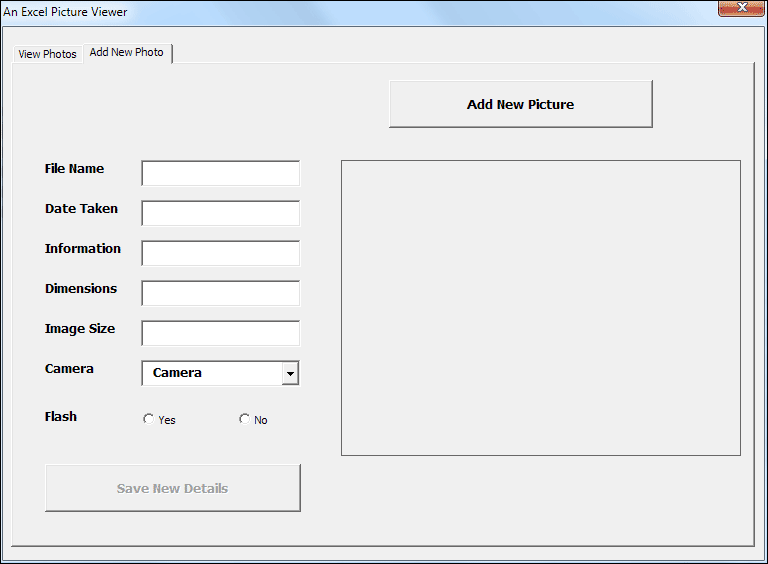
Task: Select the Add New Photo tab
Action: 127,52
